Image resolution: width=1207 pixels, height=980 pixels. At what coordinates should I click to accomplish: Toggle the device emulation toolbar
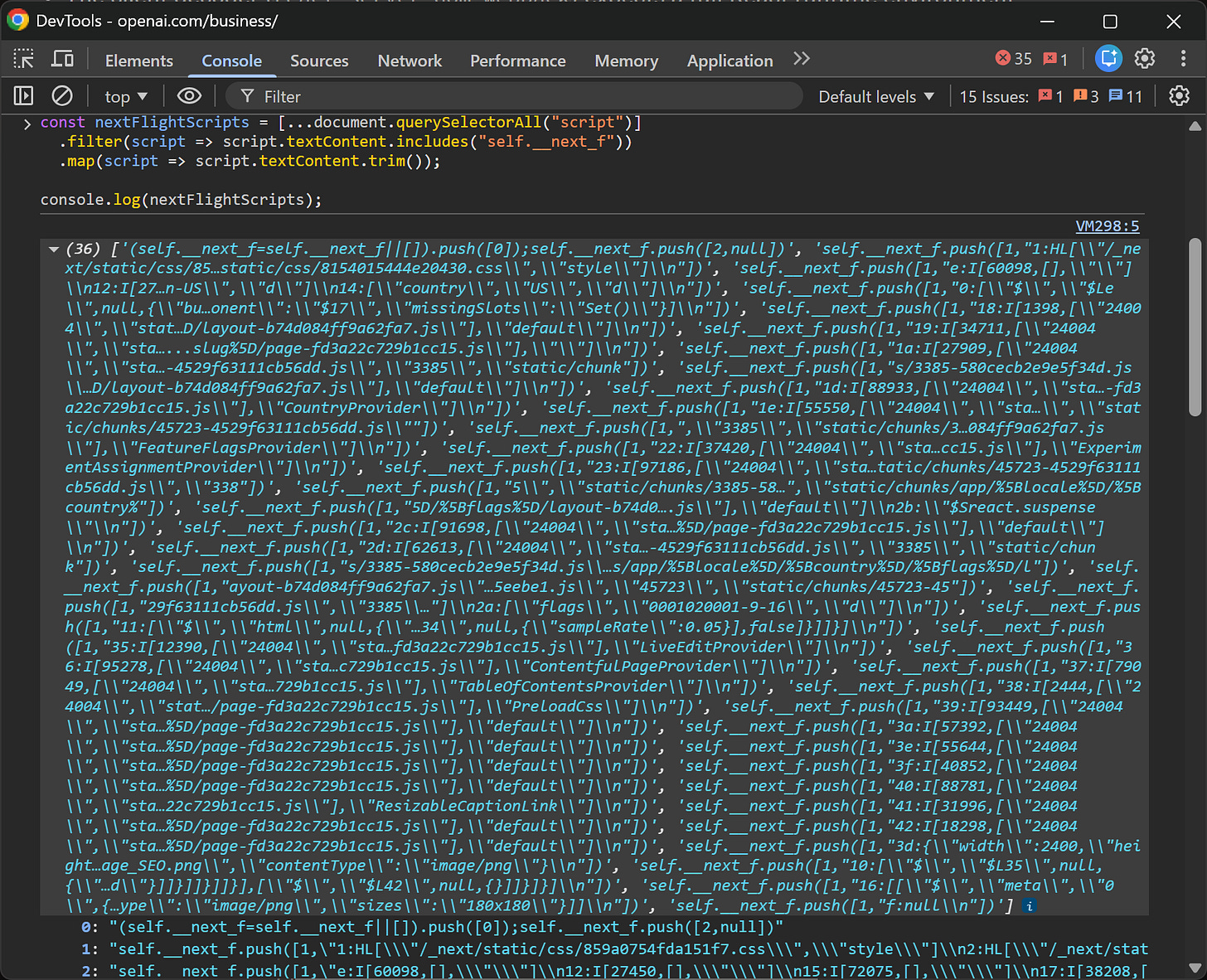click(x=62, y=59)
